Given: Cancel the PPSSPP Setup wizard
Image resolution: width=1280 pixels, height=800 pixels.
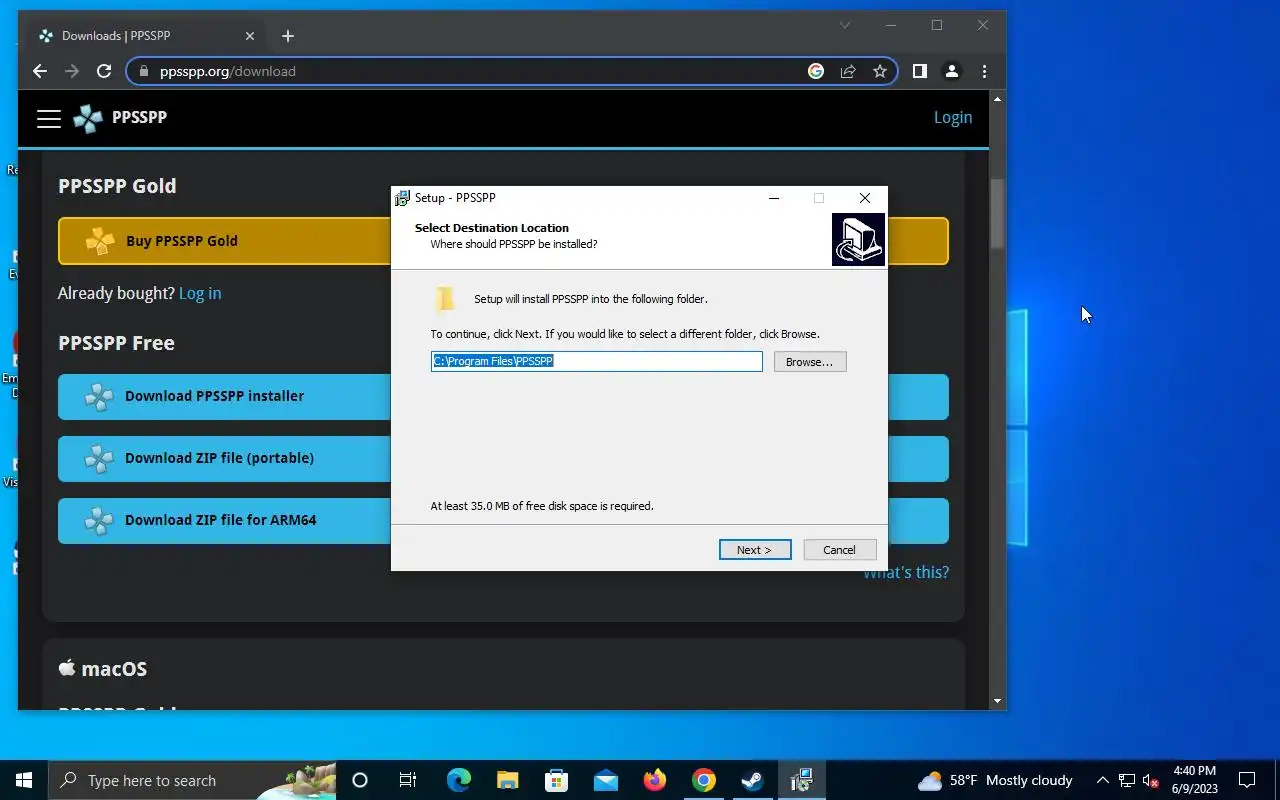Looking at the screenshot, I should click(x=839, y=550).
